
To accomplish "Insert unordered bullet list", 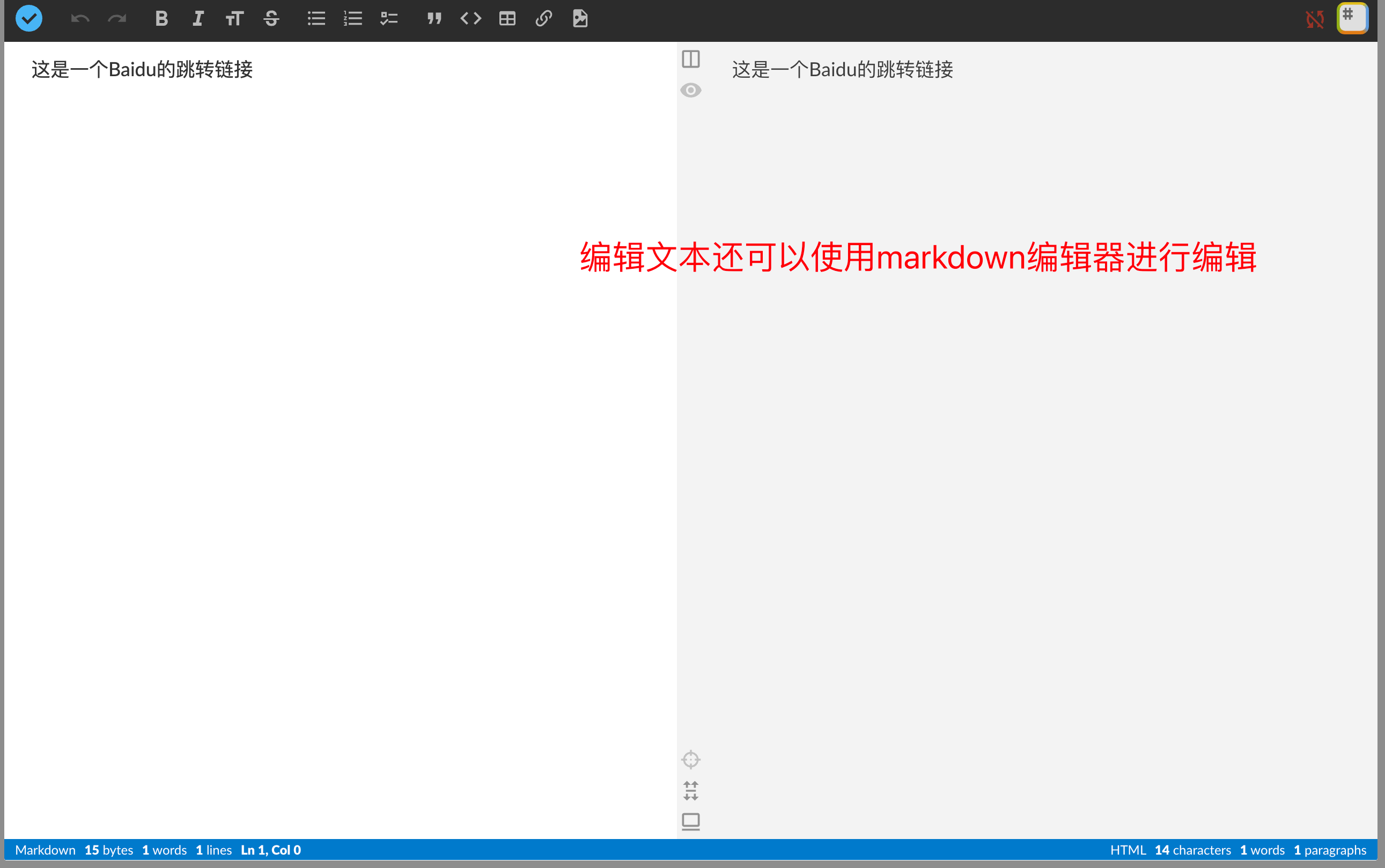I will click(x=316, y=19).
